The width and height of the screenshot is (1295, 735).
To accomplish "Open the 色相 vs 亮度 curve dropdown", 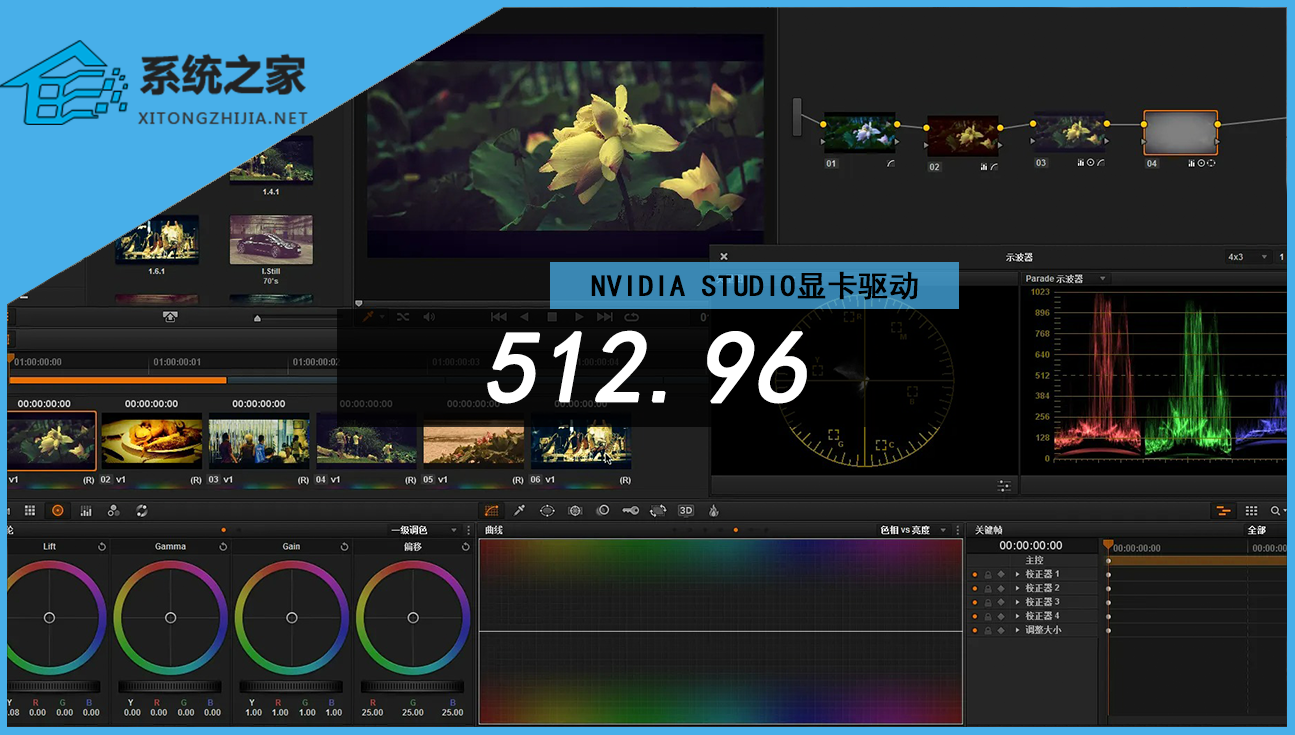I will (x=943, y=530).
